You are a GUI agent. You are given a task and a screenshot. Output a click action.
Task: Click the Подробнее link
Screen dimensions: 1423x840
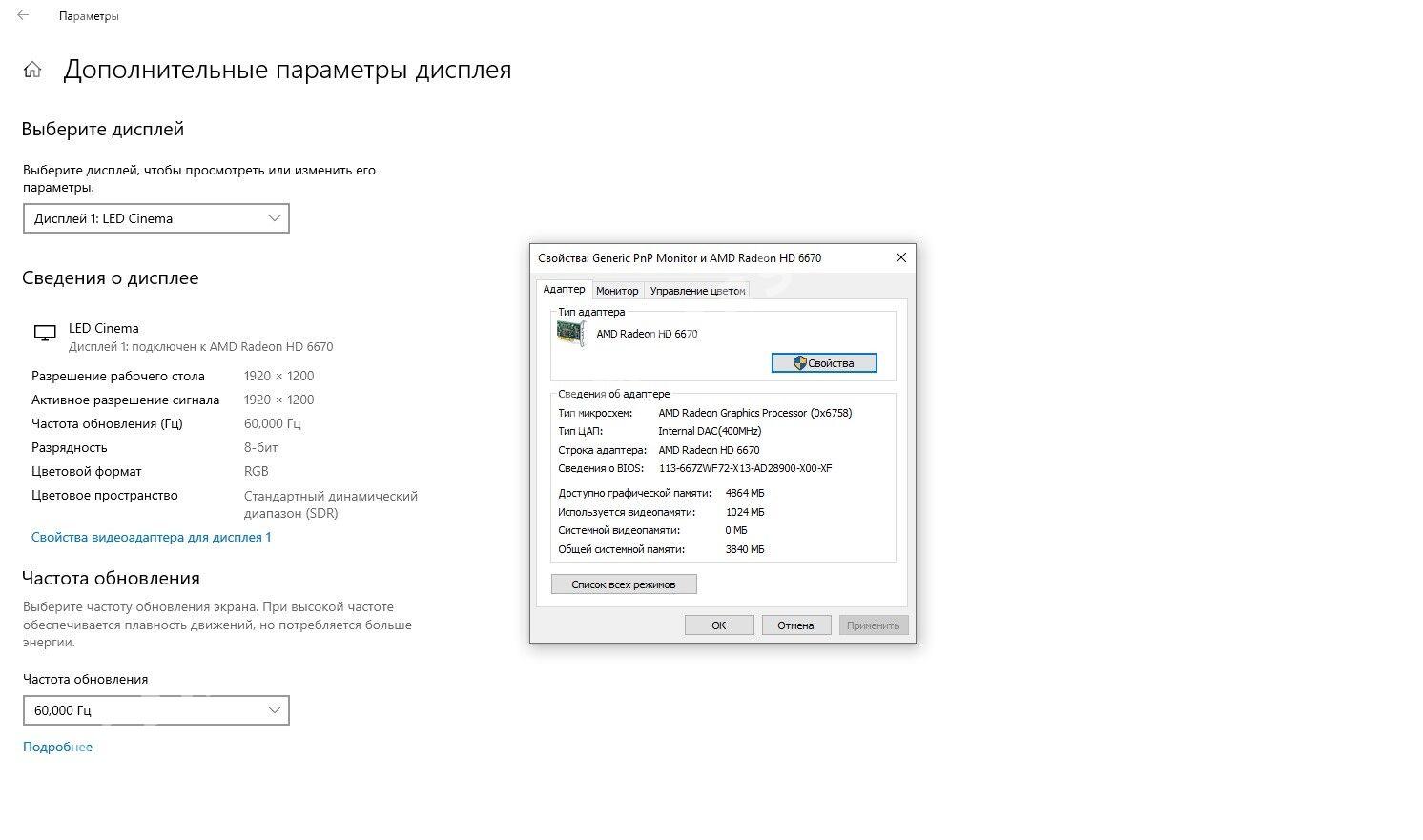57,747
